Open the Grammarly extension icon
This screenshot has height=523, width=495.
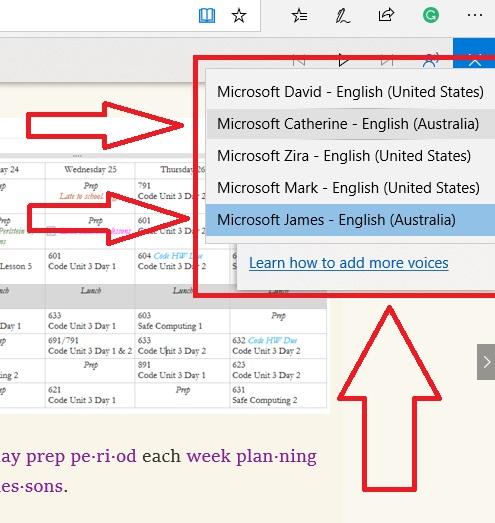click(431, 15)
